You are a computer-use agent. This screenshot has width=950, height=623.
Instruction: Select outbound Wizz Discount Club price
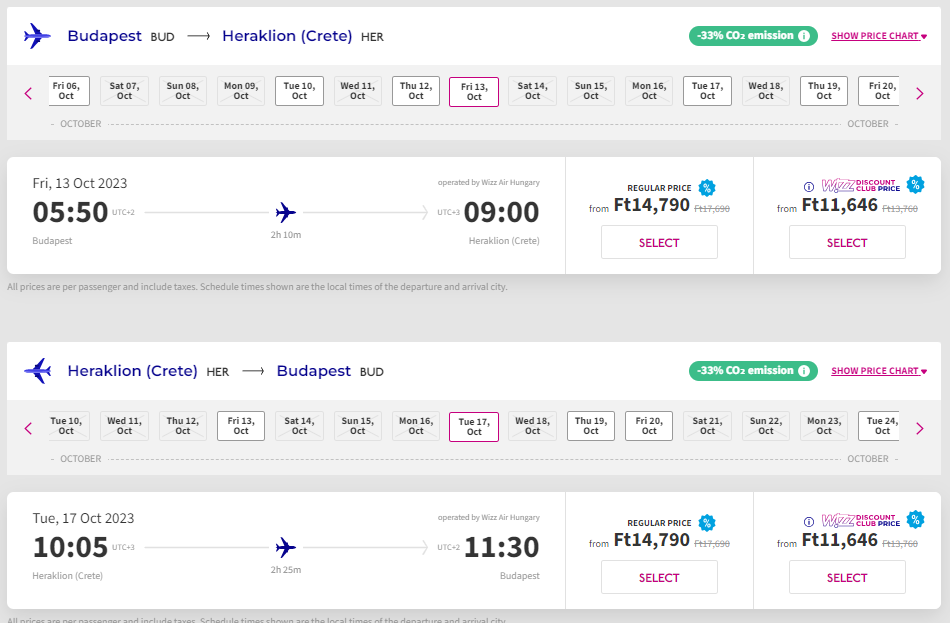click(847, 243)
